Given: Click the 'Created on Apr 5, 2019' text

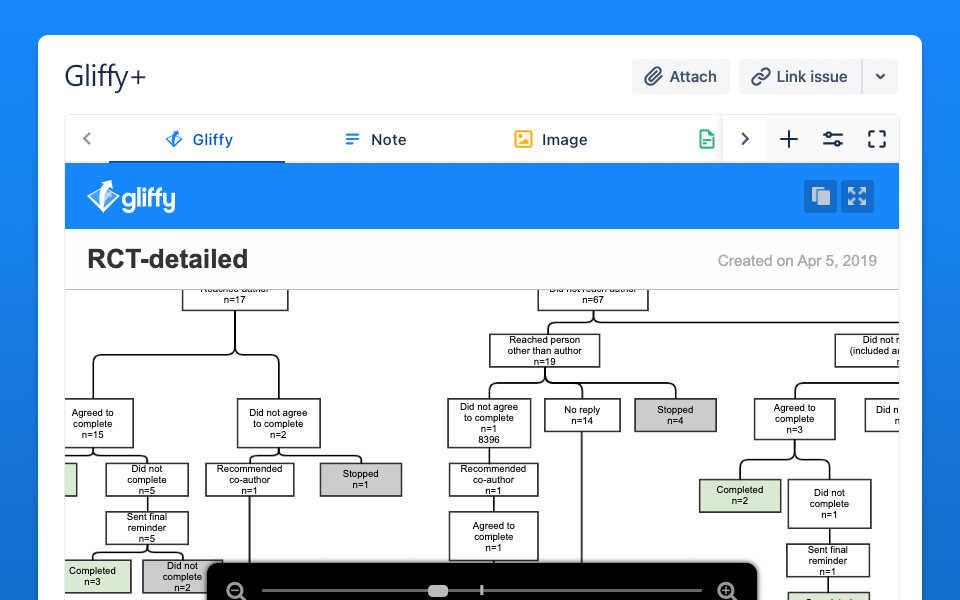Looking at the screenshot, I should pyautogui.click(x=797, y=261).
